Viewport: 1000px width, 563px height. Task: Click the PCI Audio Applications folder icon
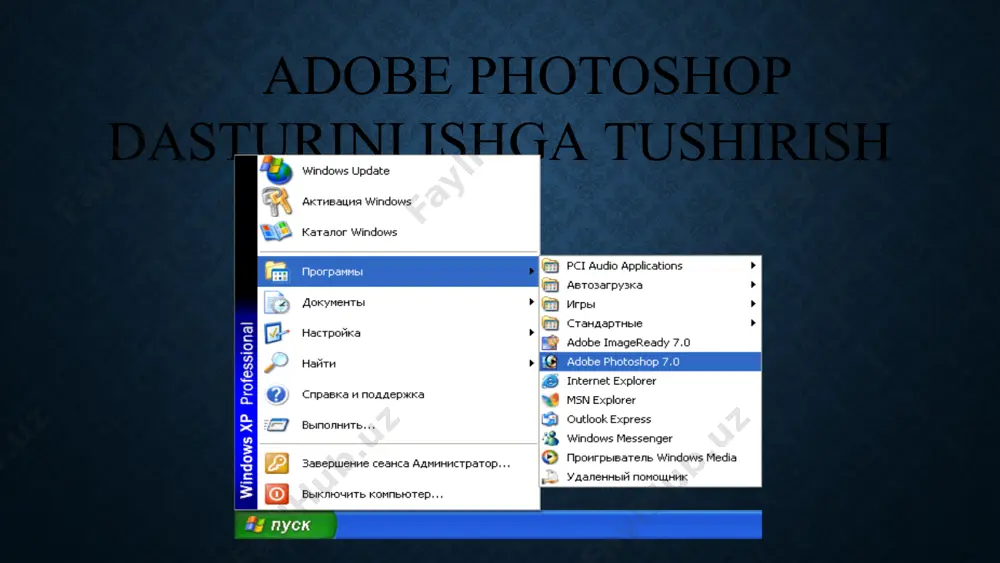click(550, 266)
